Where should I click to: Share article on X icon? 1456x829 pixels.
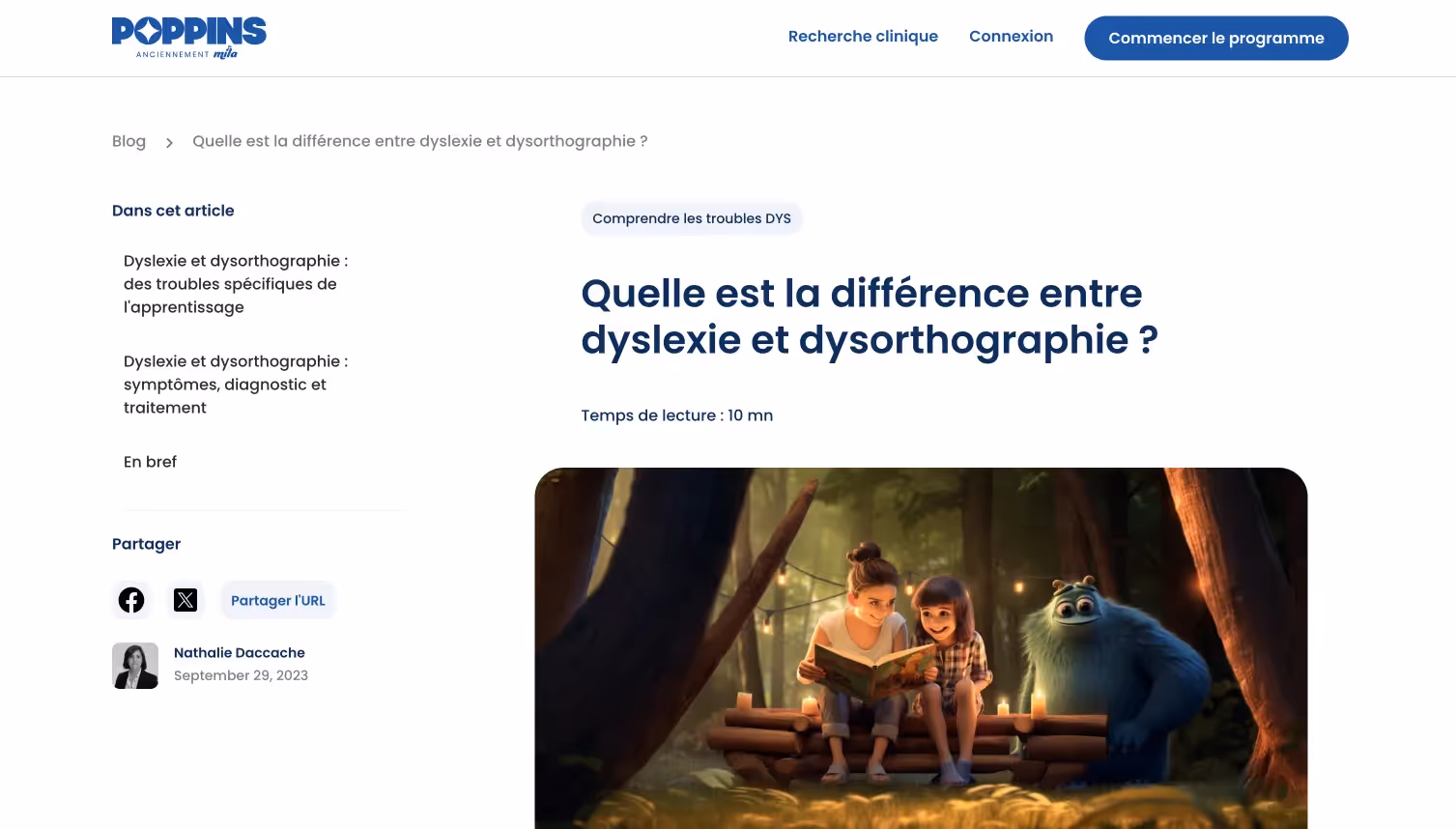pyautogui.click(x=186, y=600)
